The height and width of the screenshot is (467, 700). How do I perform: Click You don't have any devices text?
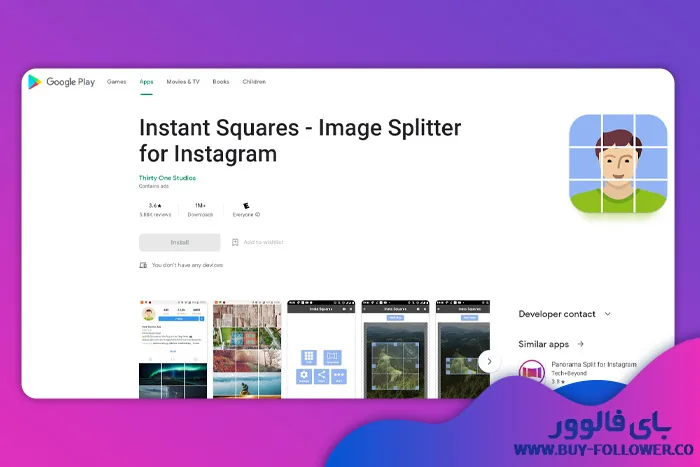tap(187, 265)
